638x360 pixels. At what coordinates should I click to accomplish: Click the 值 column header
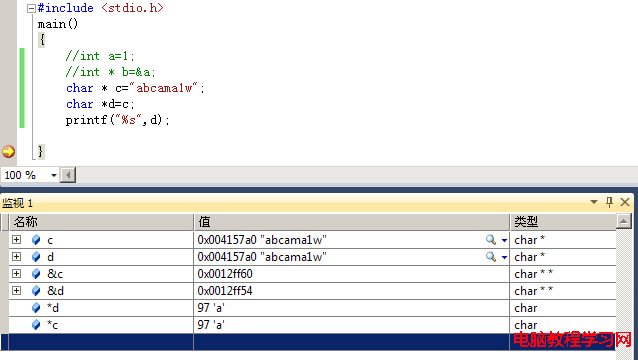[352, 222]
